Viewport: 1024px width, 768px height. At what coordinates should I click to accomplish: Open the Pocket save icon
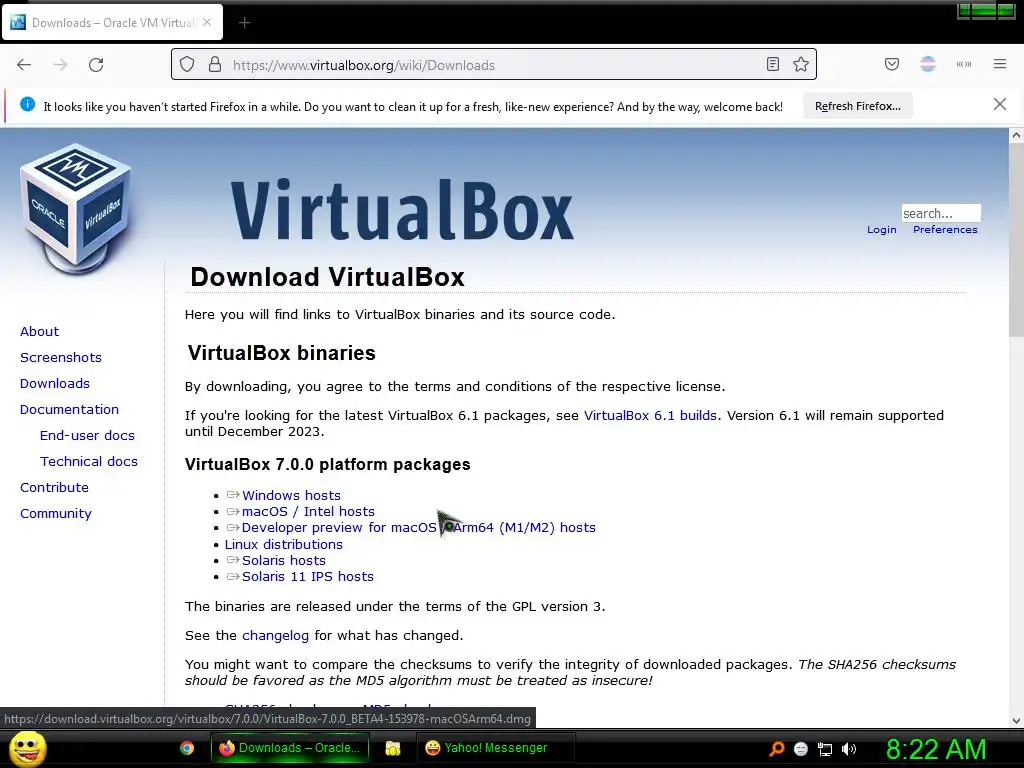coord(891,64)
